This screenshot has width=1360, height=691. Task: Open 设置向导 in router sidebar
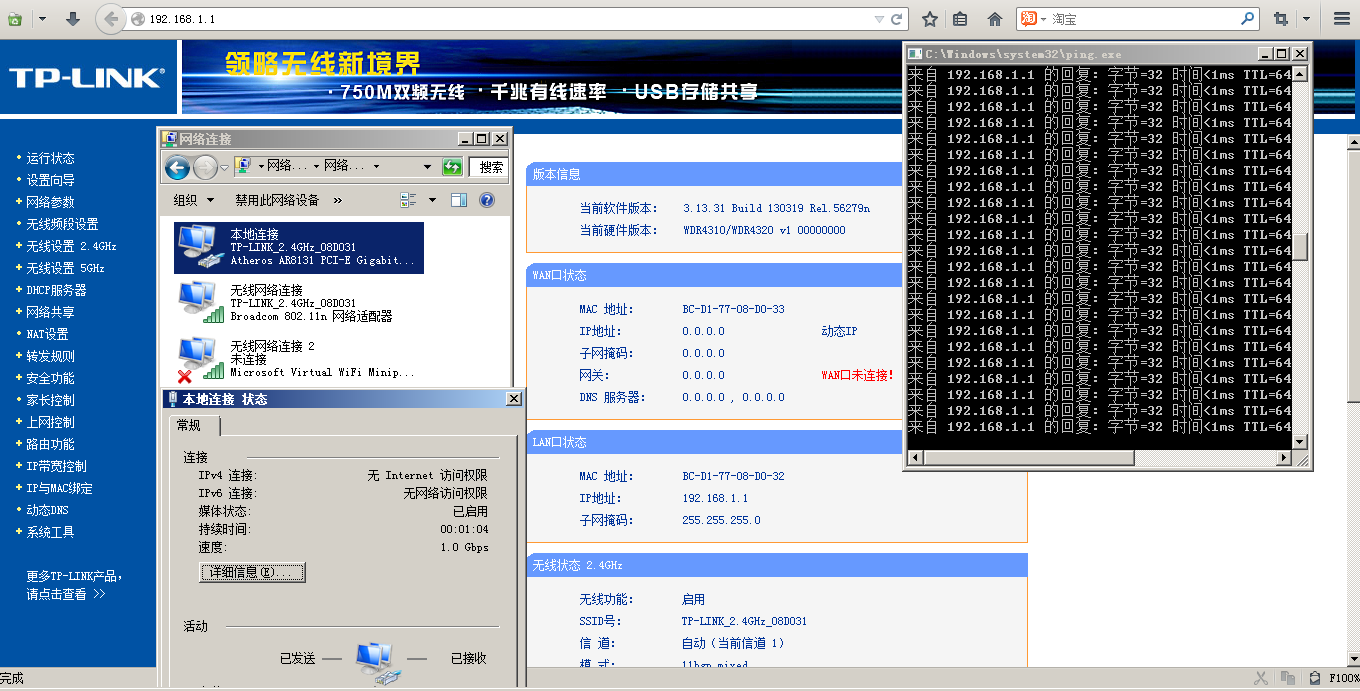click(50, 180)
